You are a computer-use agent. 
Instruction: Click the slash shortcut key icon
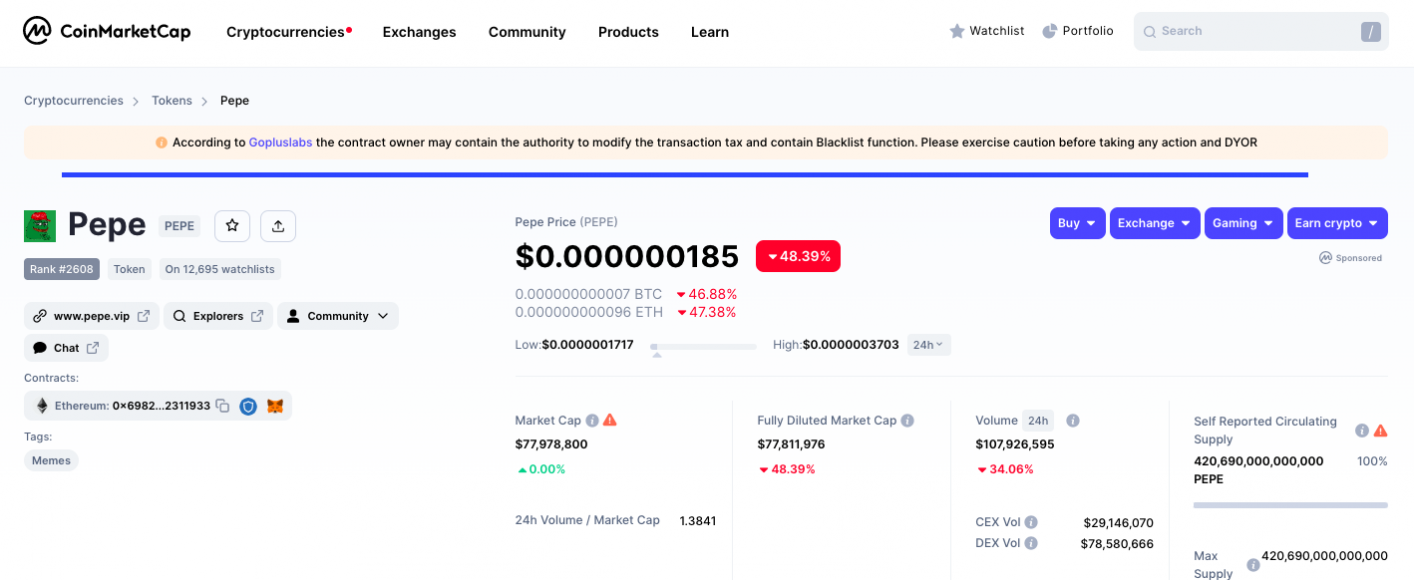[x=1370, y=32]
